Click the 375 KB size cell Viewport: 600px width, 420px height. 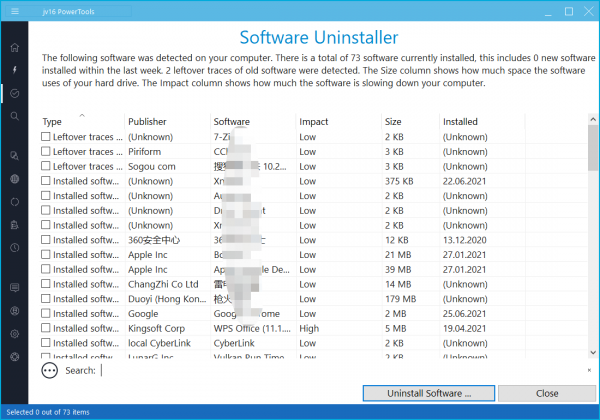(x=399, y=181)
